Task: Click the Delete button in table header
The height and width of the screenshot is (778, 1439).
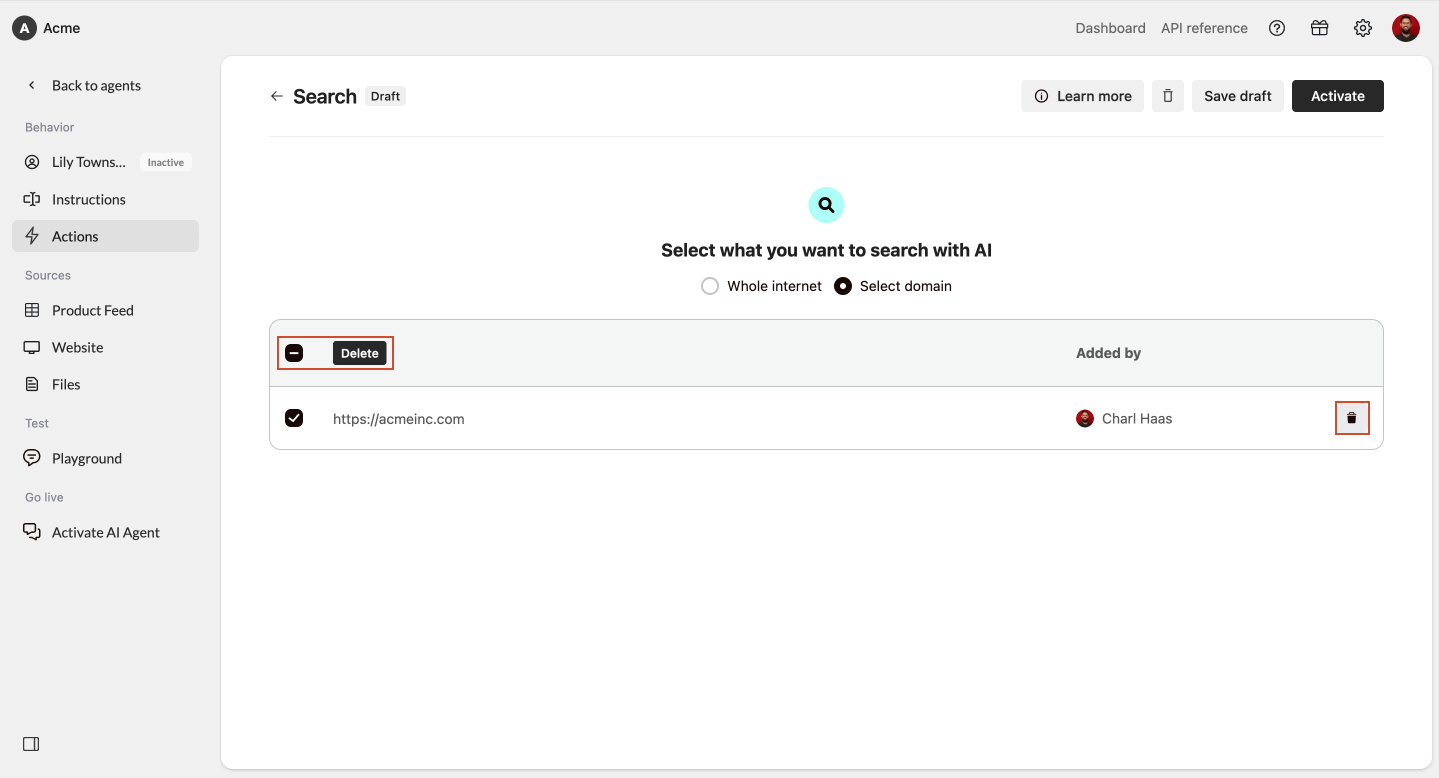Action: point(360,353)
